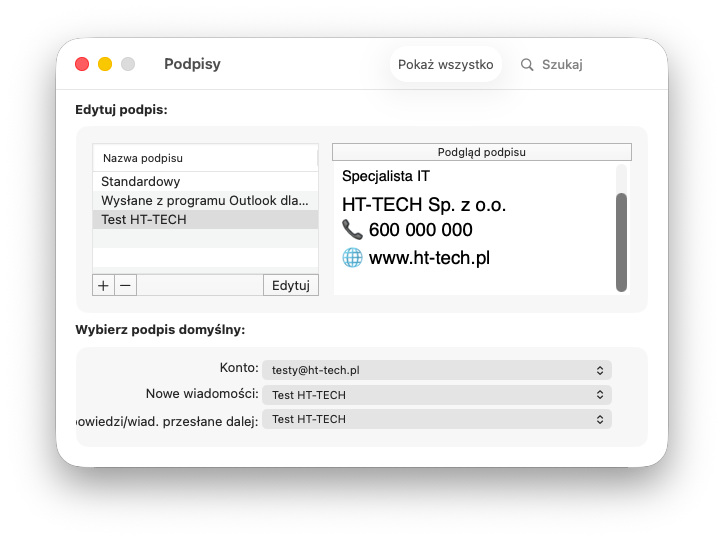This screenshot has width=724, height=541.
Task: Select the 'Wysłane z programu Outlook dla...' signature
Action: (205, 201)
